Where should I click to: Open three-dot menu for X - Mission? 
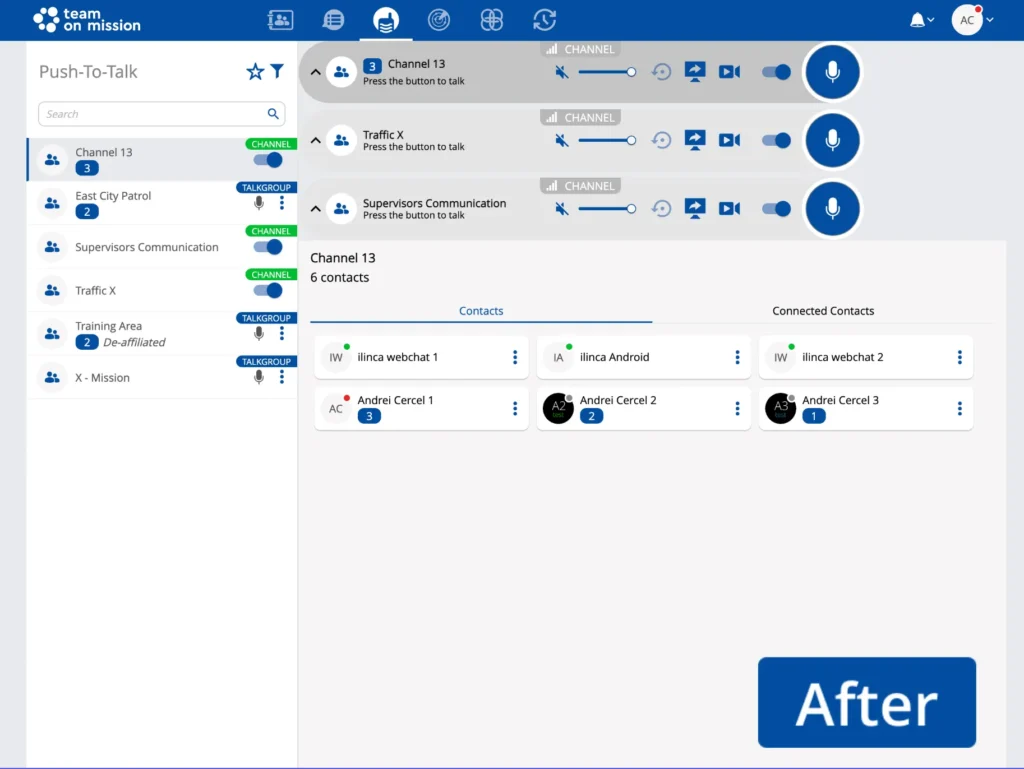(x=282, y=377)
